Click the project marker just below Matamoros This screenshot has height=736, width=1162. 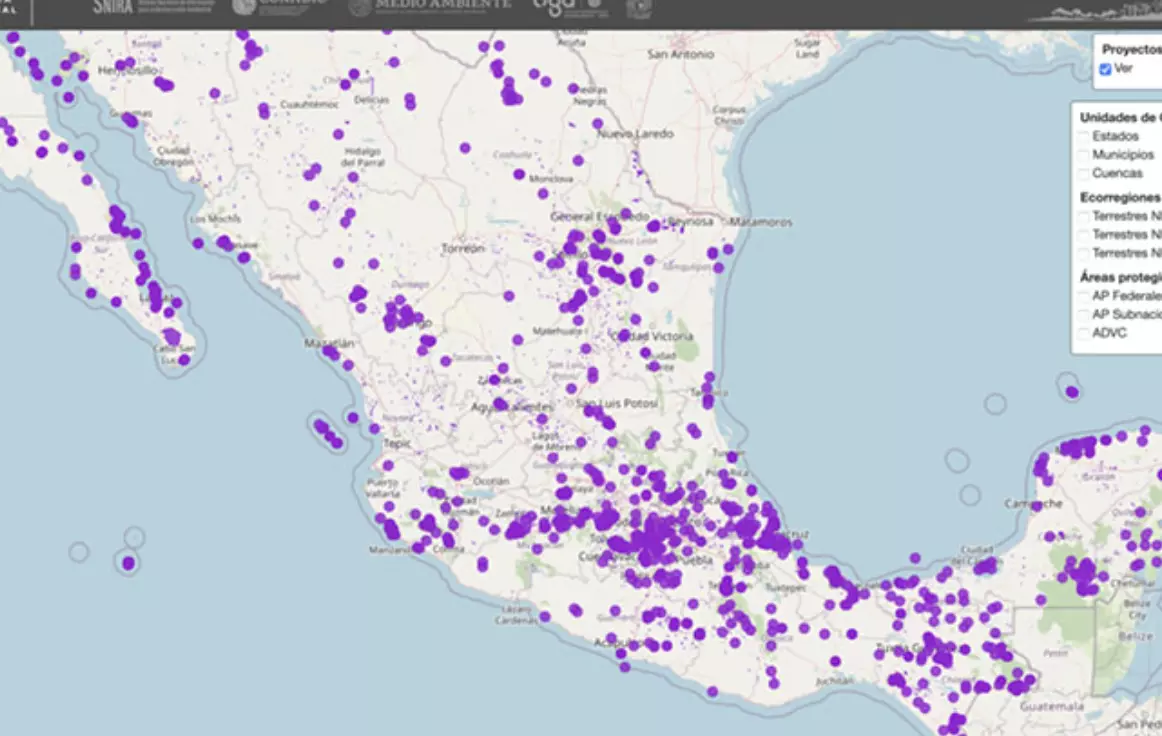728,249
